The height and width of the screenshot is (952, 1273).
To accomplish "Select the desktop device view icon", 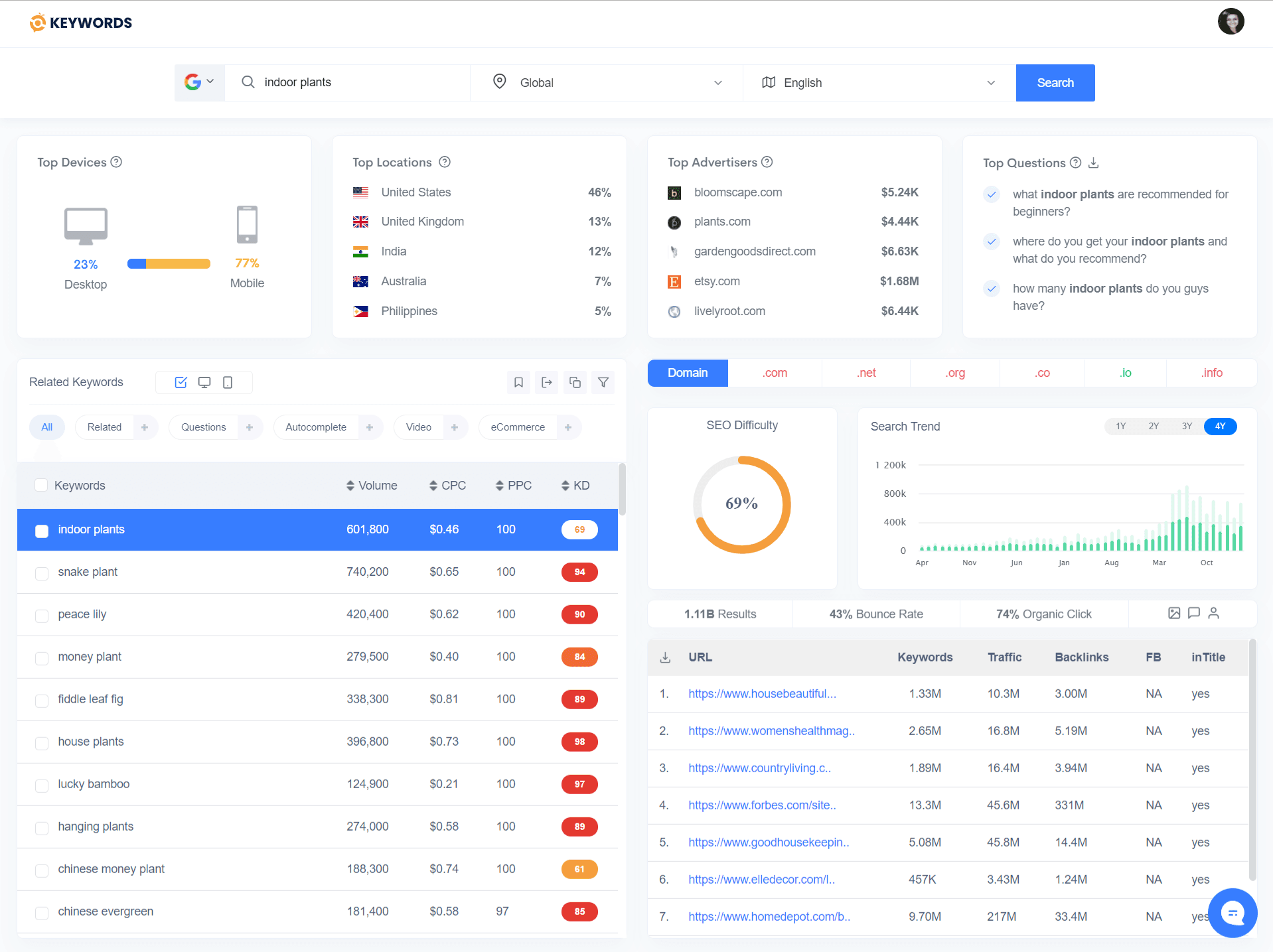I will (x=204, y=382).
